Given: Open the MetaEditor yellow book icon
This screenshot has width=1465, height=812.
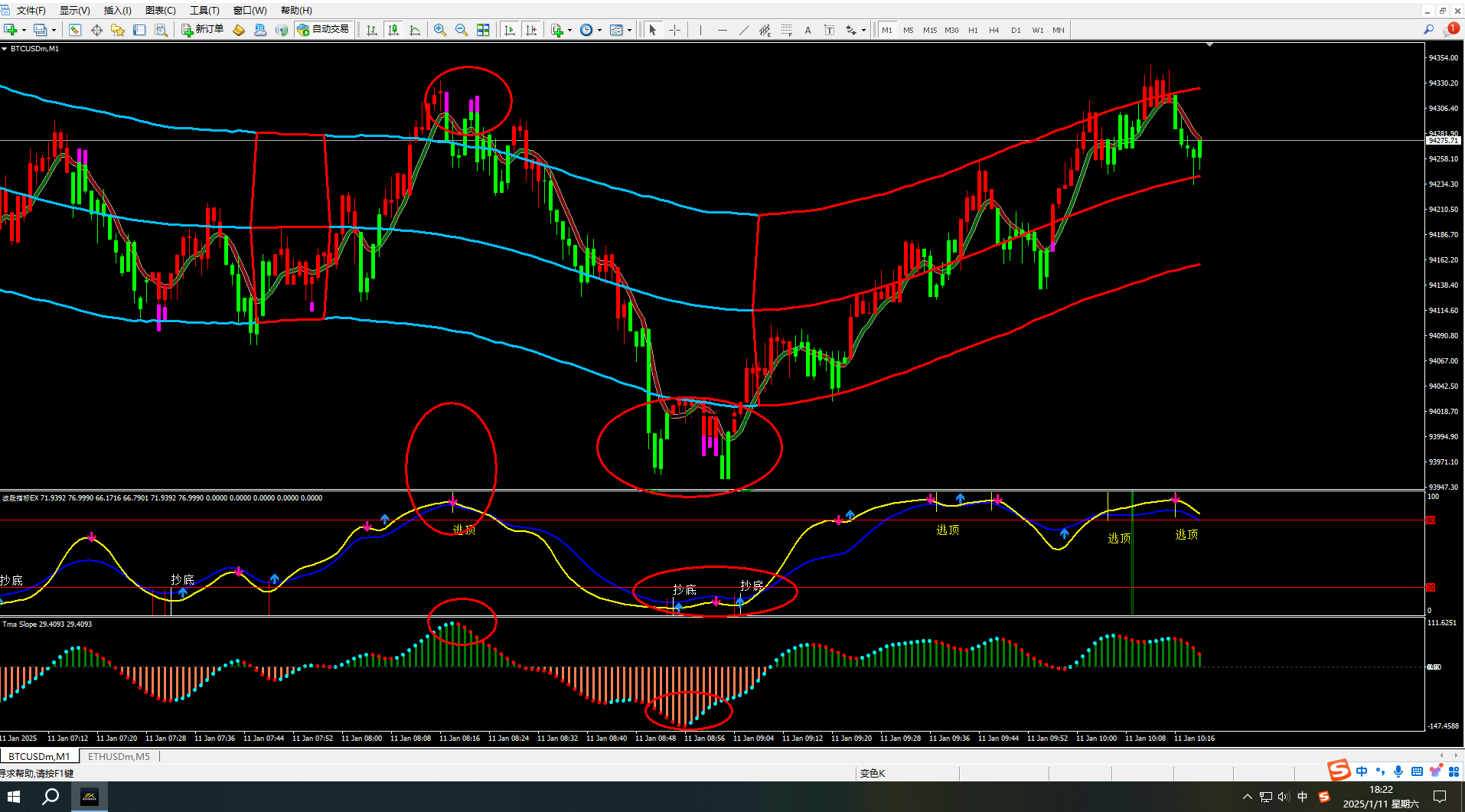Looking at the screenshot, I should pos(239,30).
